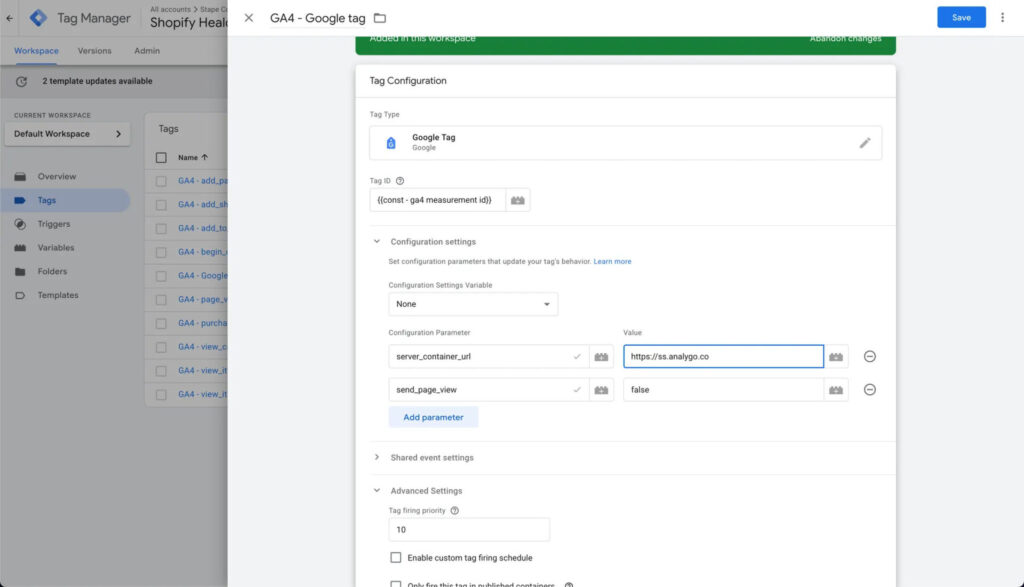Open the Configuration Settings Variable dropdown
The image size is (1024, 587).
tap(473, 304)
